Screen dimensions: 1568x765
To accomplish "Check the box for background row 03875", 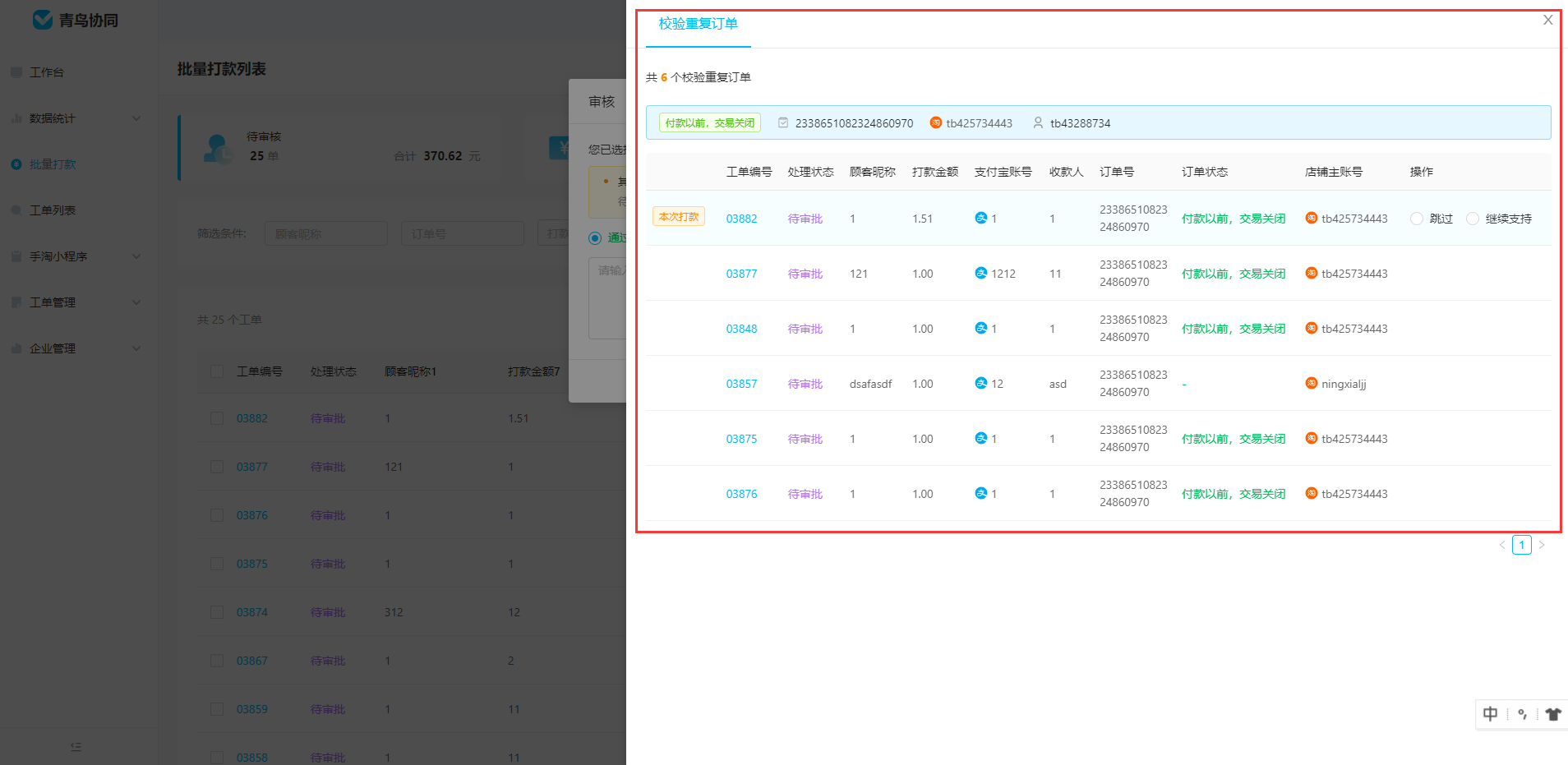I will (217, 564).
